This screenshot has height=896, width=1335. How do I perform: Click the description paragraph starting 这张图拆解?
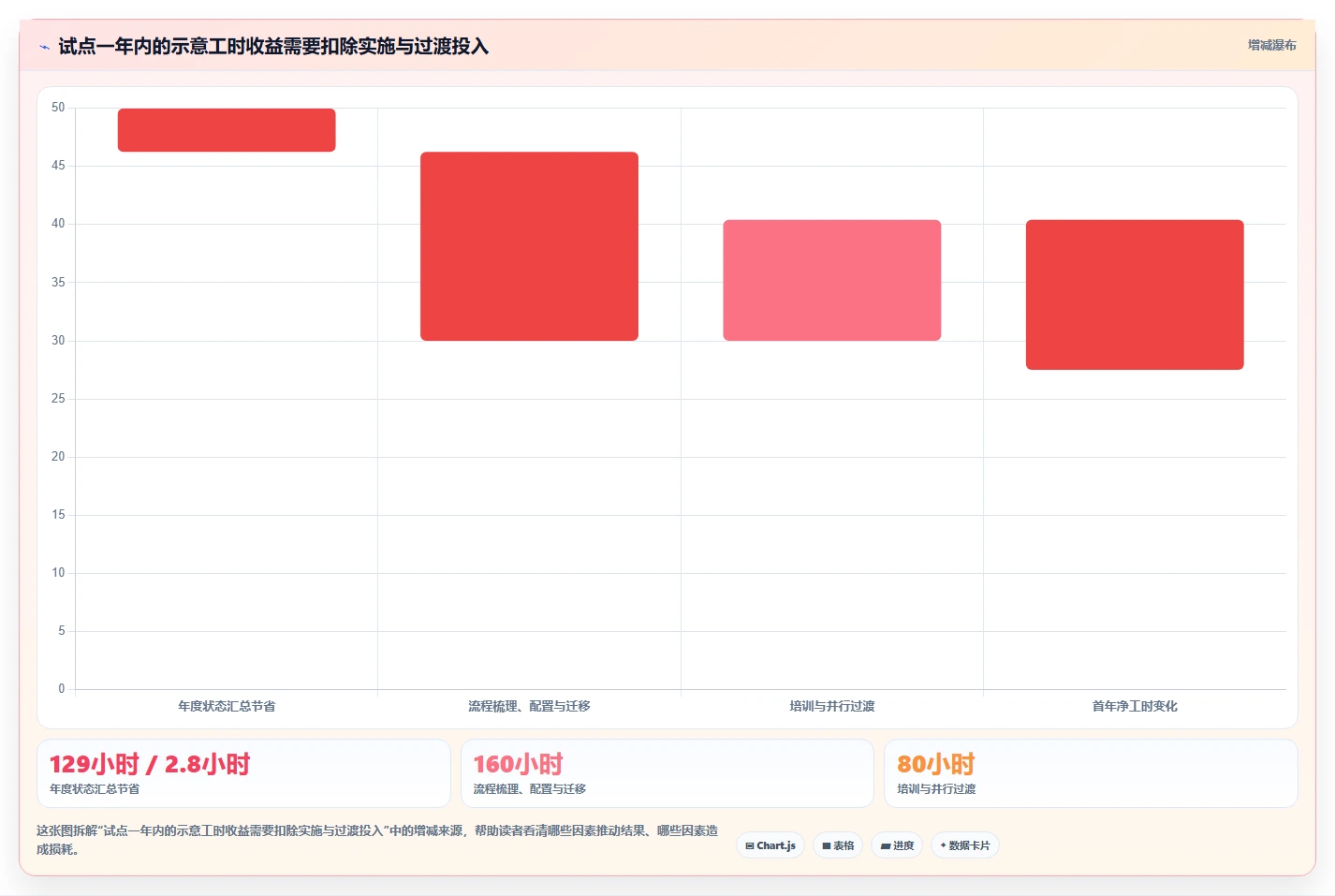point(378,840)
